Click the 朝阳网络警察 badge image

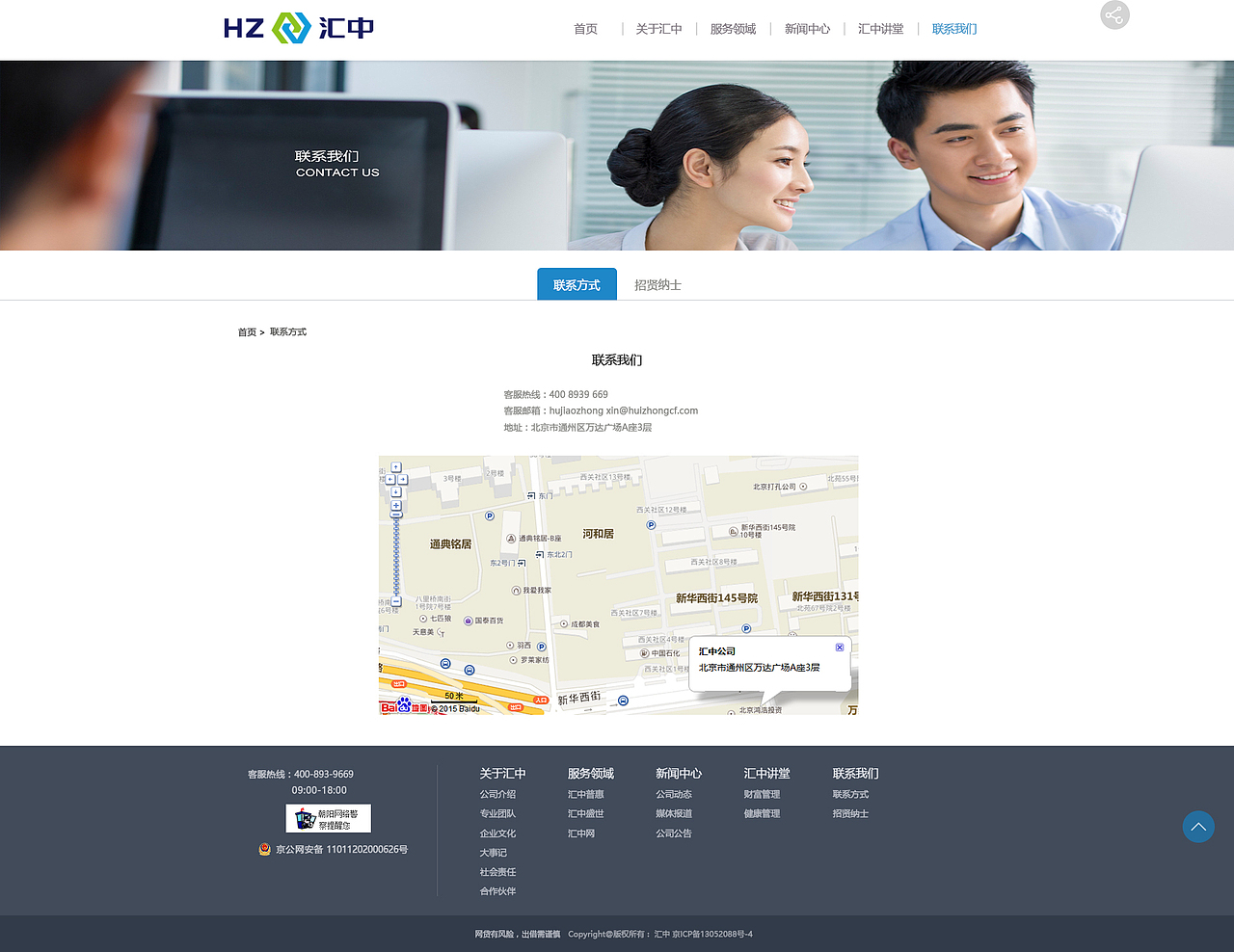pyautogui.click(x=329, y=819)
